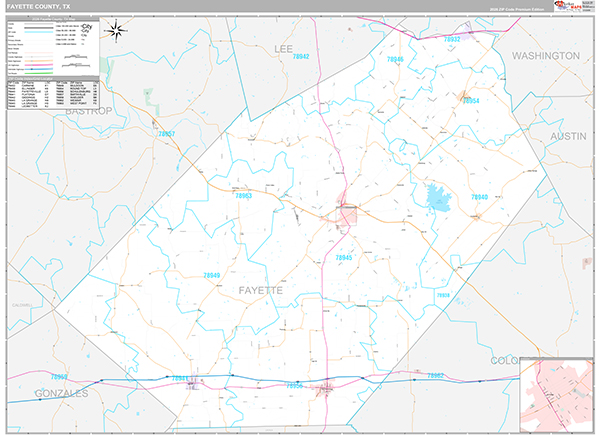Click the blue Interstate Highways legend swatch
Viewport: 600px width, 435px height.
(x=38, y=69)
